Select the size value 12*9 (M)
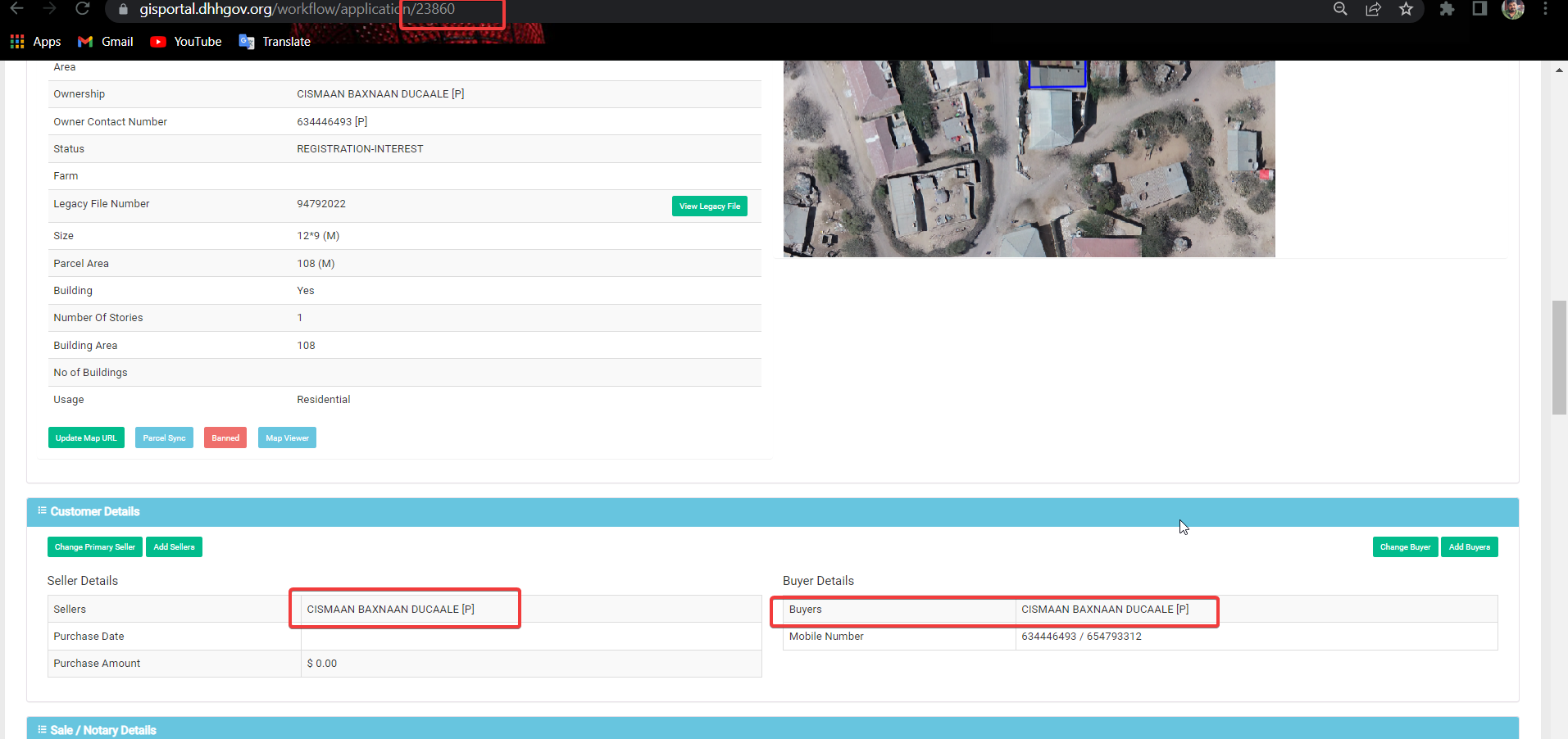 318,236
